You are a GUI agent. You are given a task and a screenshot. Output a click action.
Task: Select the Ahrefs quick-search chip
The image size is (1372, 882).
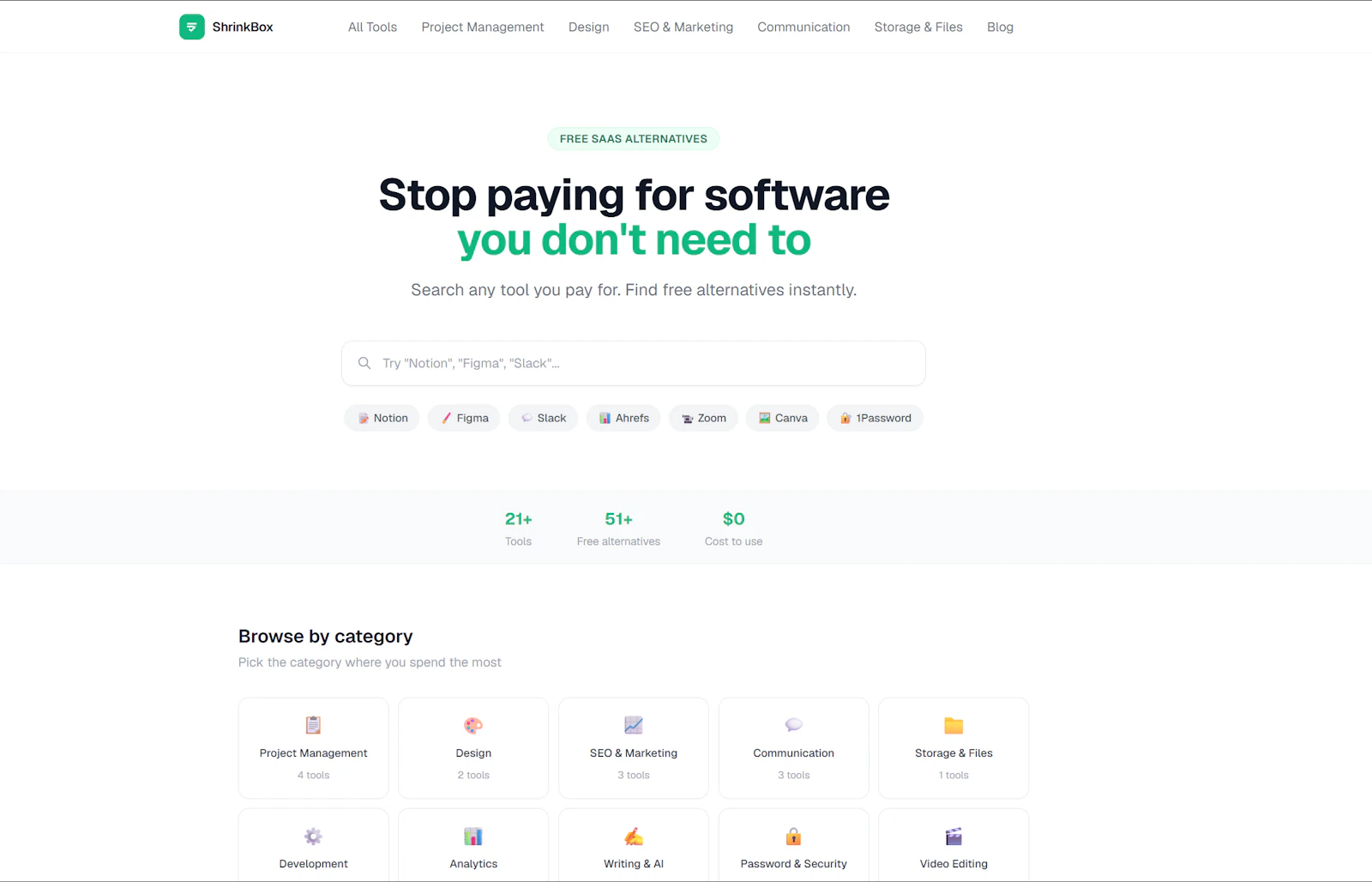tap(623, 418)
